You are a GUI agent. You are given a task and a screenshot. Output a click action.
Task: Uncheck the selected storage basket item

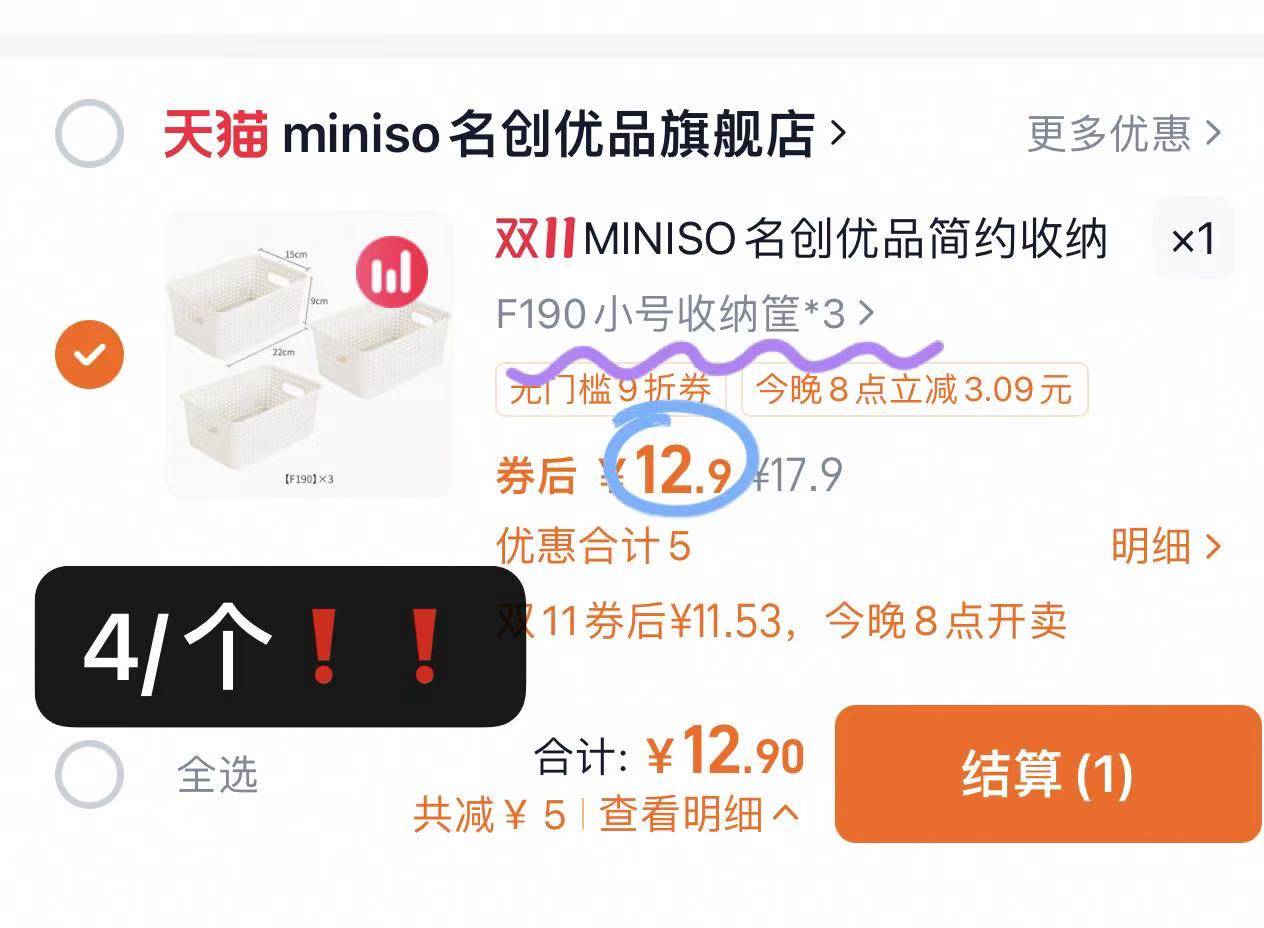click(89, 354)
